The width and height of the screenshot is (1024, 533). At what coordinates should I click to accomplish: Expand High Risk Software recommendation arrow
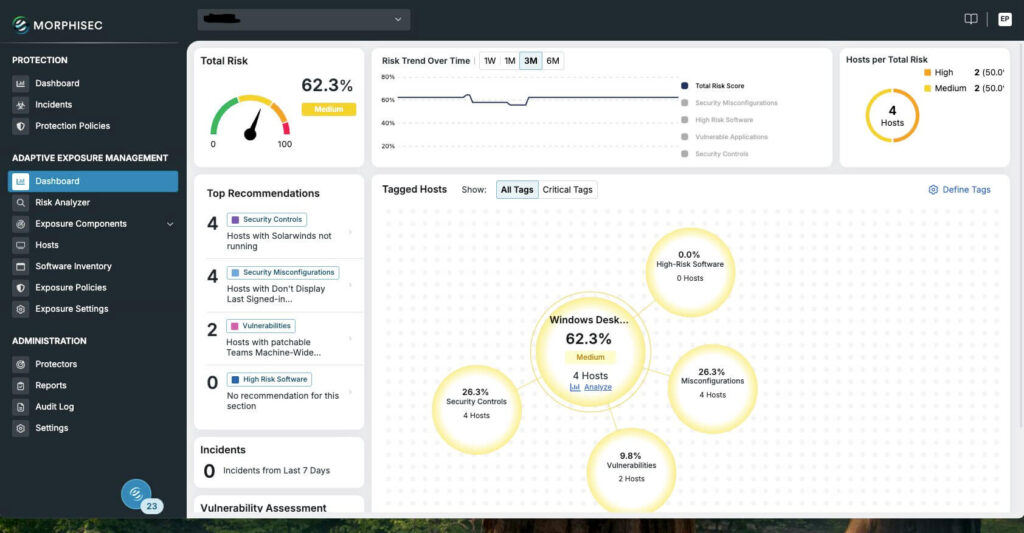click(351, 392)
